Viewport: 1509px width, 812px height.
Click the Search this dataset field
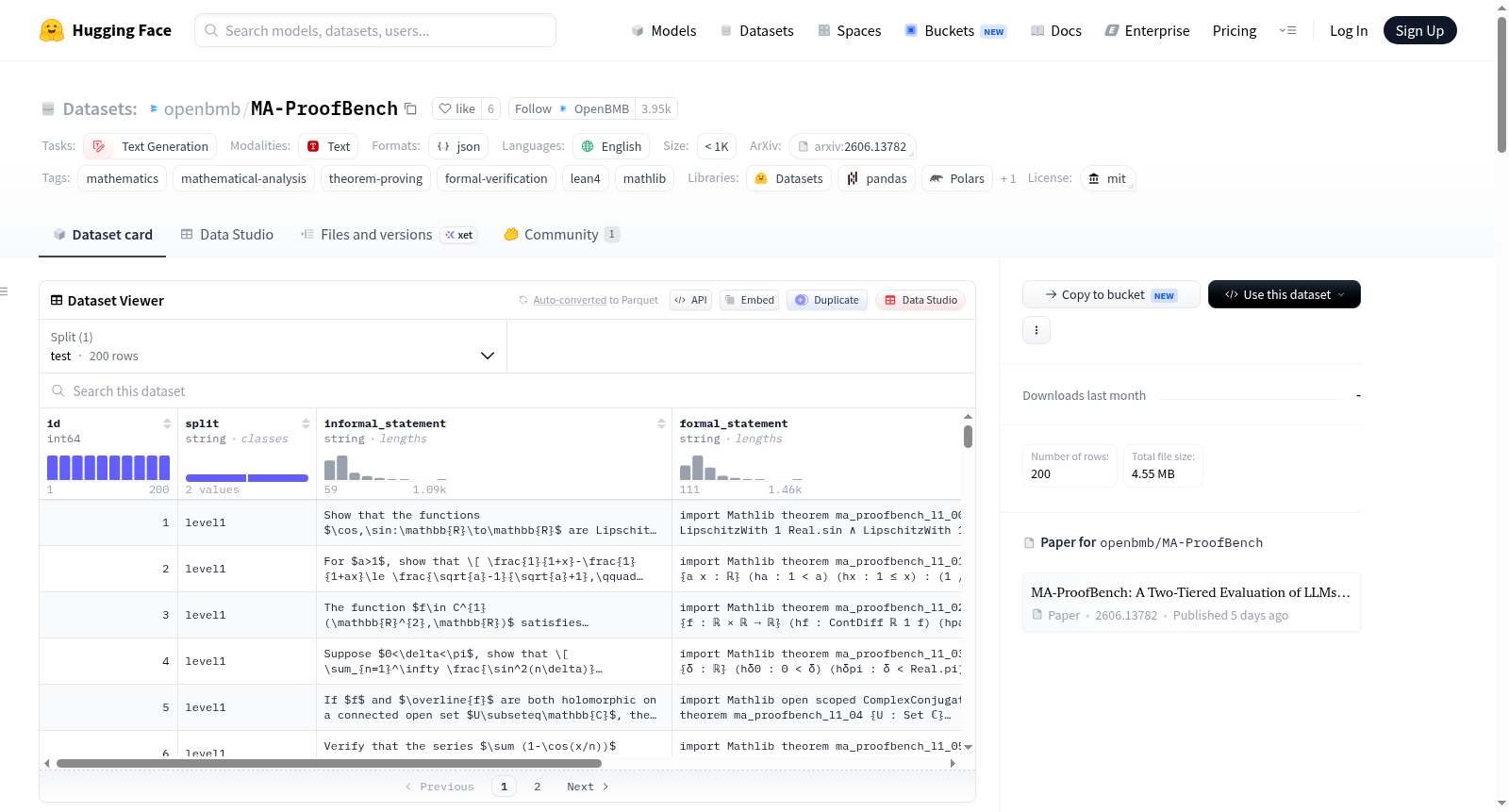[x=507, y=390]
